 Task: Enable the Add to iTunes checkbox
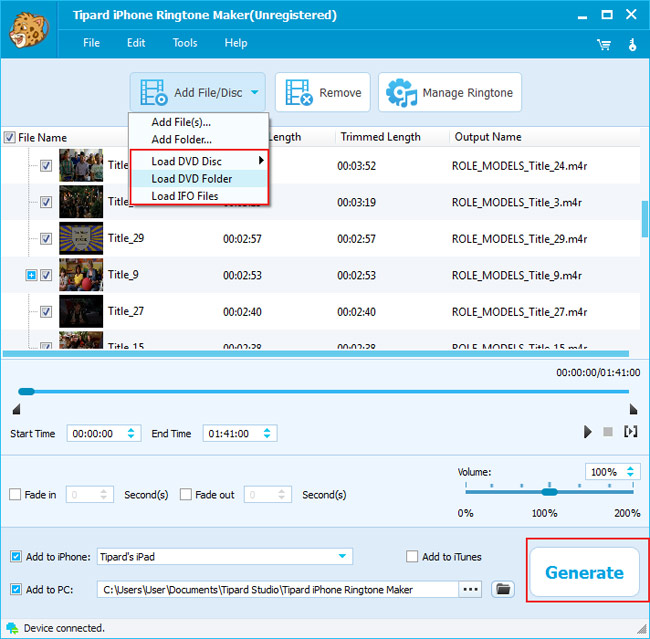(x=412, y=556)
